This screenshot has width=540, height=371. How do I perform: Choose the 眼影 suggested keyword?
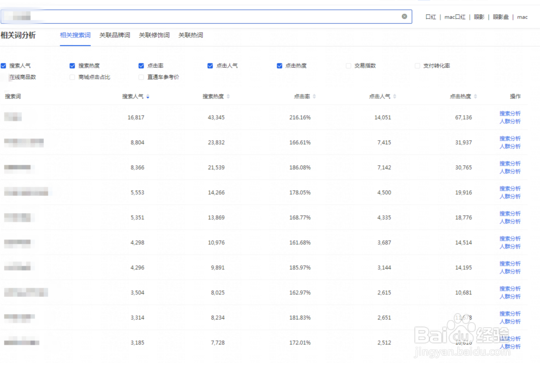pos(479,17)
